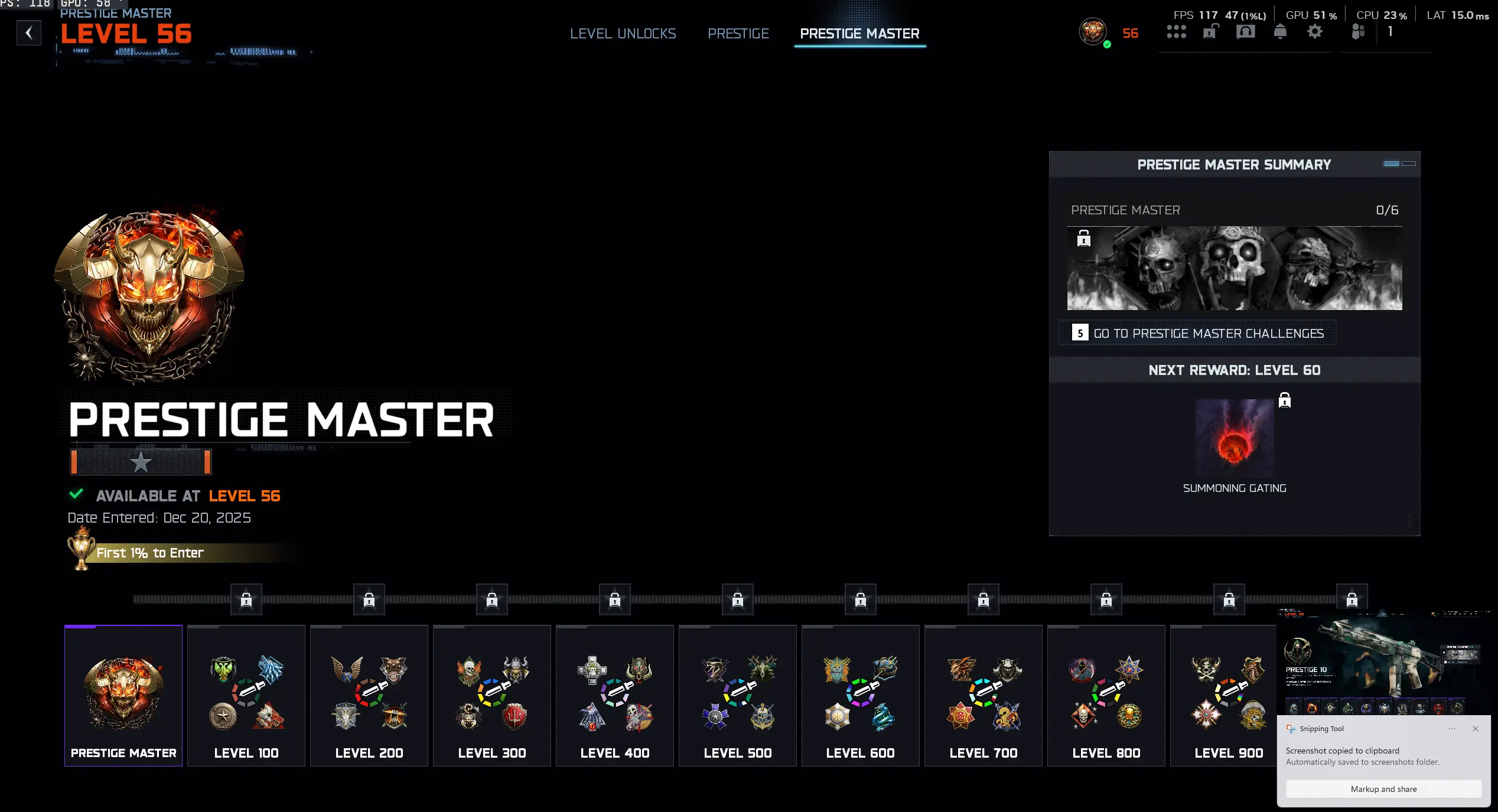Click the lock marker above Level 500
Image resolution: width=1498 pixels, height=812 pixels.
[738, 600]
